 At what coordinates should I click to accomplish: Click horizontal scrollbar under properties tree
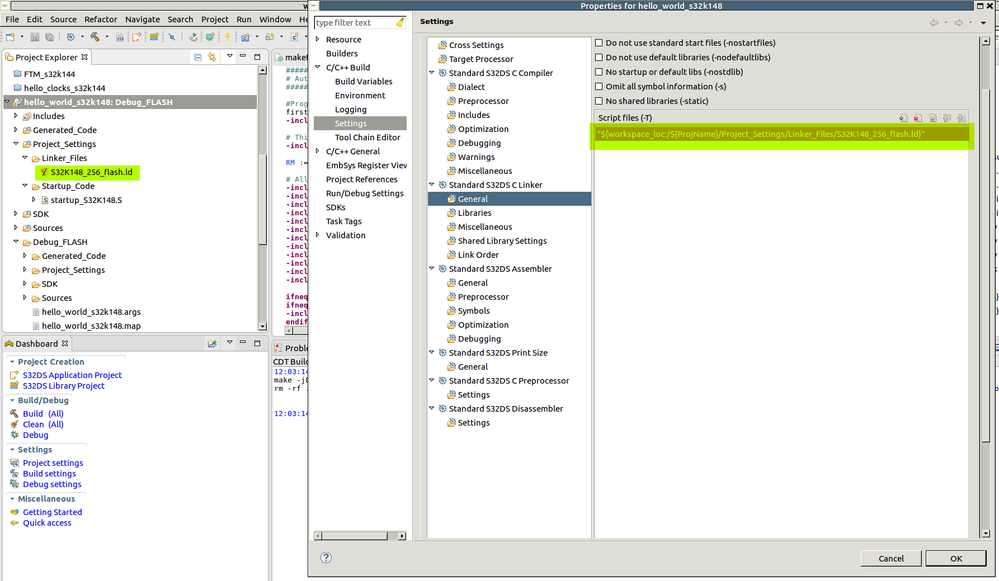click(360, 536)
